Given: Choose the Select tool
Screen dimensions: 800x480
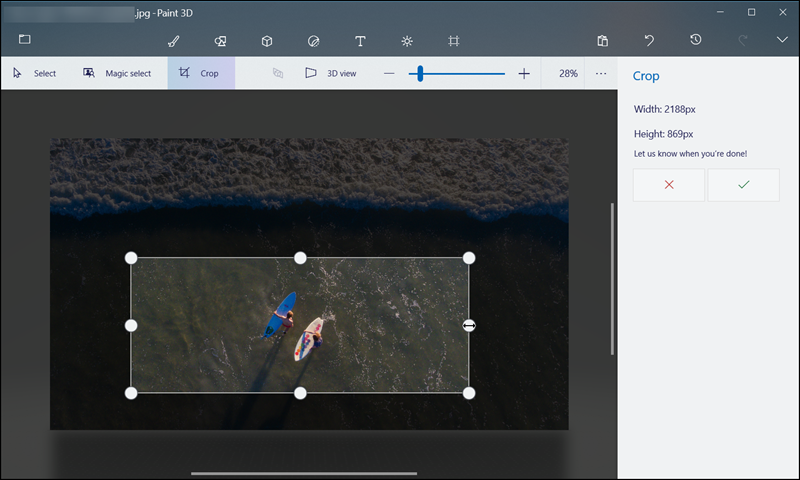Looking at the screenshot, I should point(35,73).
